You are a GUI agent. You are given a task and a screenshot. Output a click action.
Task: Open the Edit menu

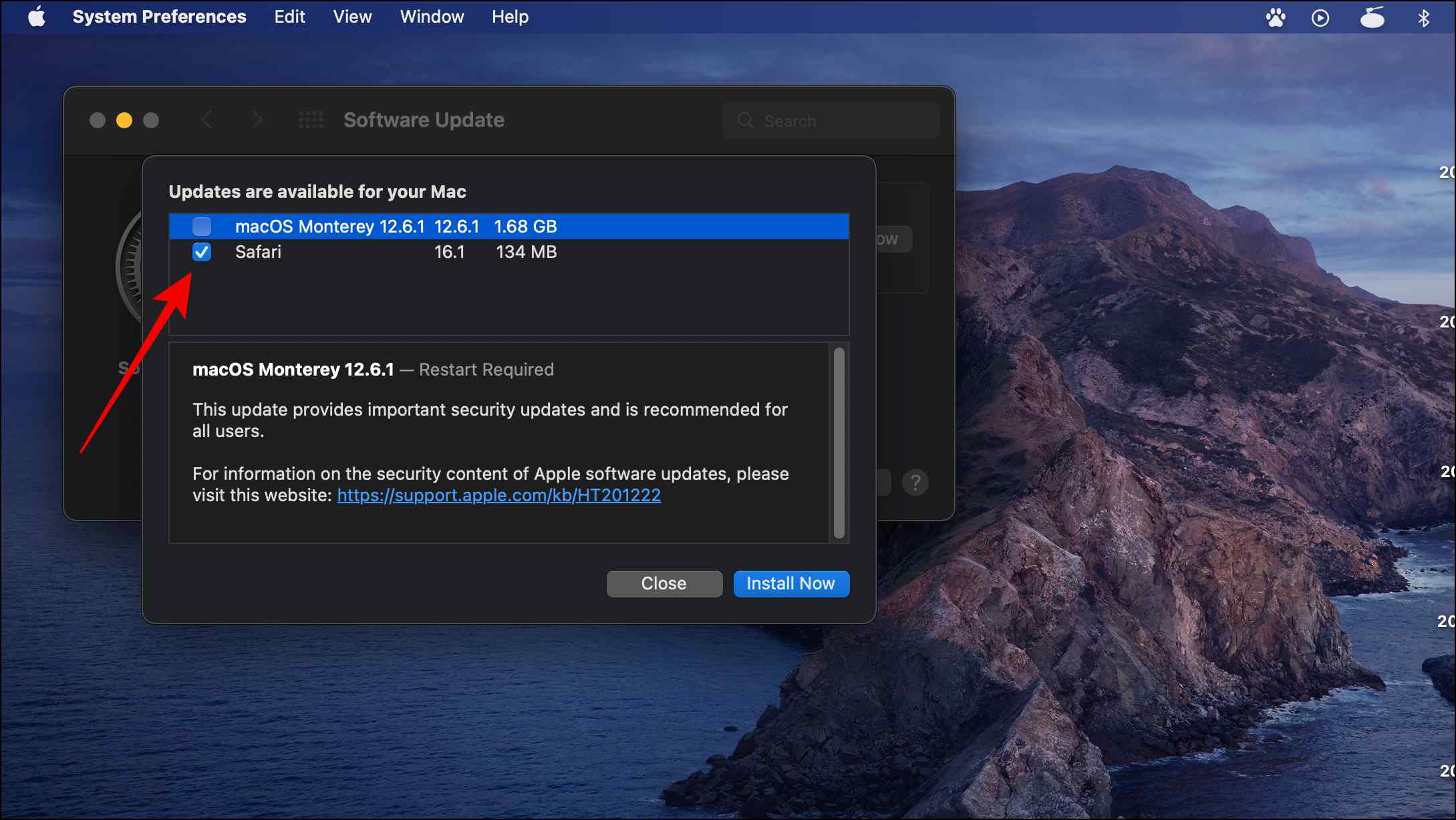click(289, 17)
